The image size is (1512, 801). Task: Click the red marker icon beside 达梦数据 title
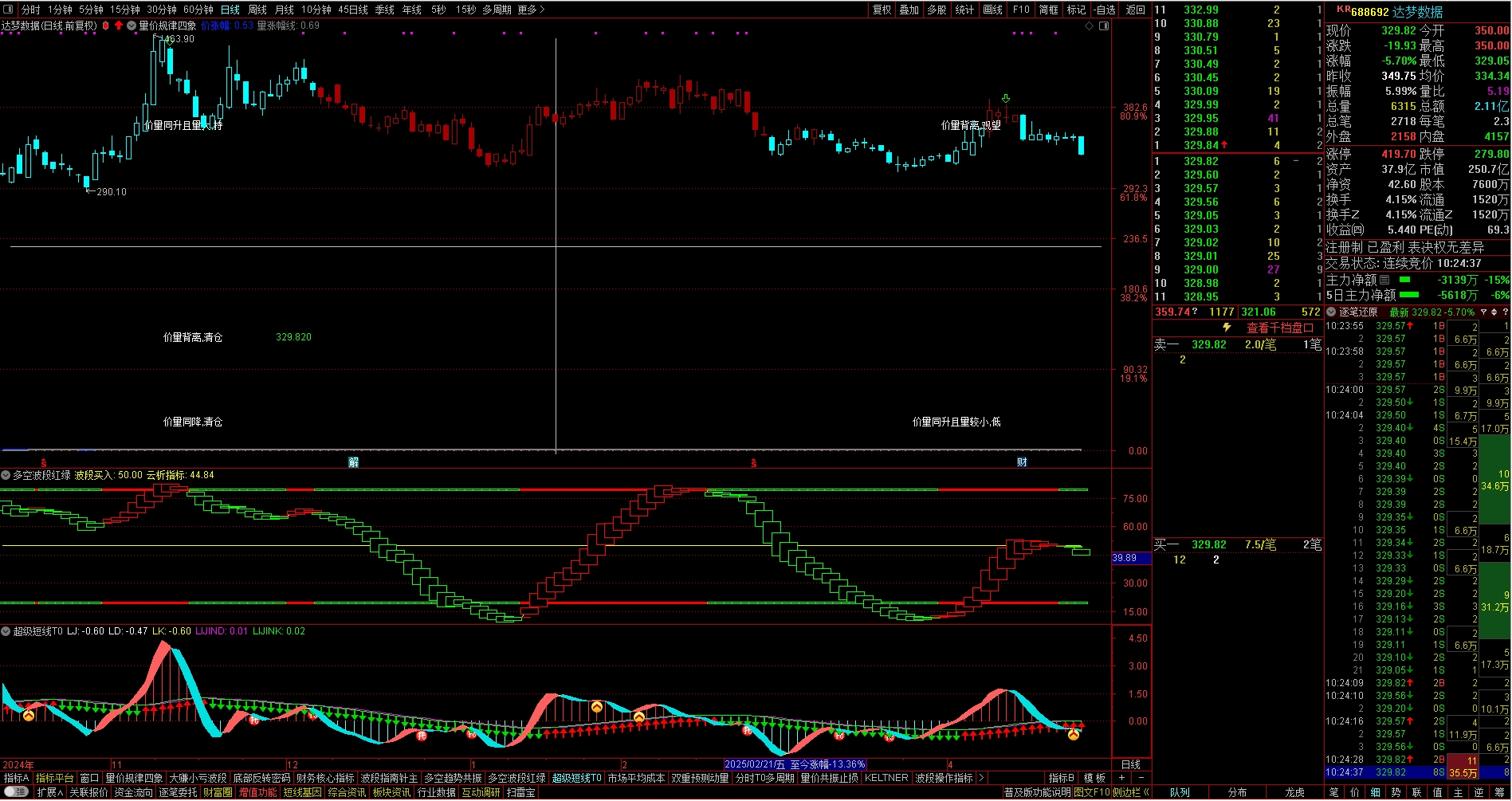click(106, 26)
